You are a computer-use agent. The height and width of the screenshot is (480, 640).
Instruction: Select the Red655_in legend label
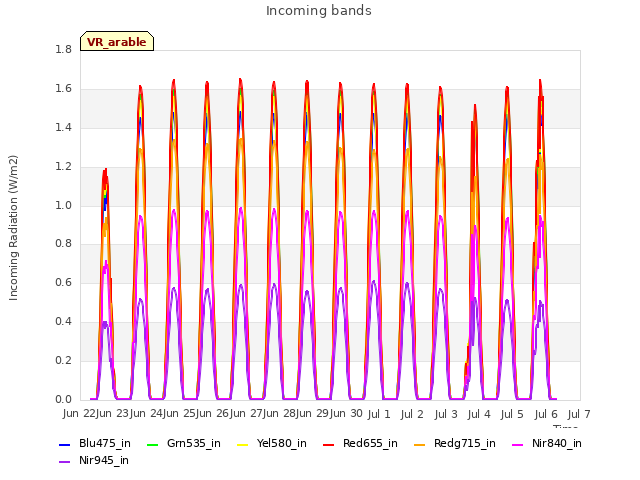[x=370, y=443]
